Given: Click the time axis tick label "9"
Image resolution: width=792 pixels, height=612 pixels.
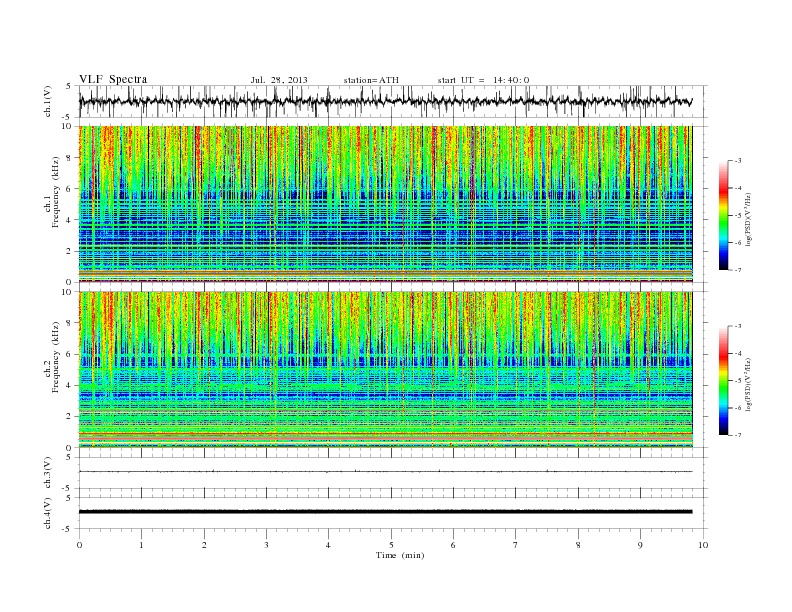Looking at the screenshot, I should pos(640,545).
